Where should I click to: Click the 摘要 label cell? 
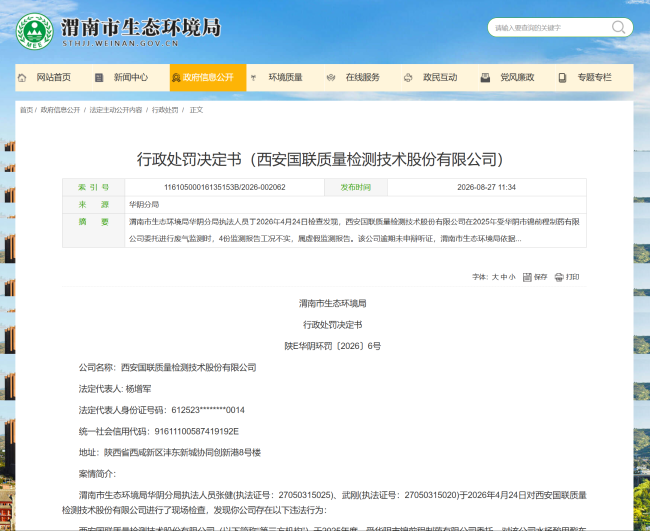pyautogui.click(x=94, y=230)
